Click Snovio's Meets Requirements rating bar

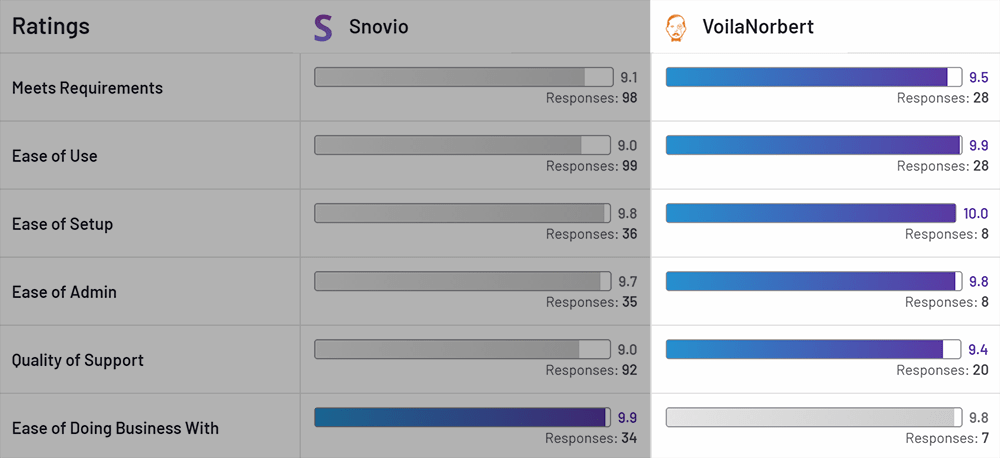[x=464, y=77]
